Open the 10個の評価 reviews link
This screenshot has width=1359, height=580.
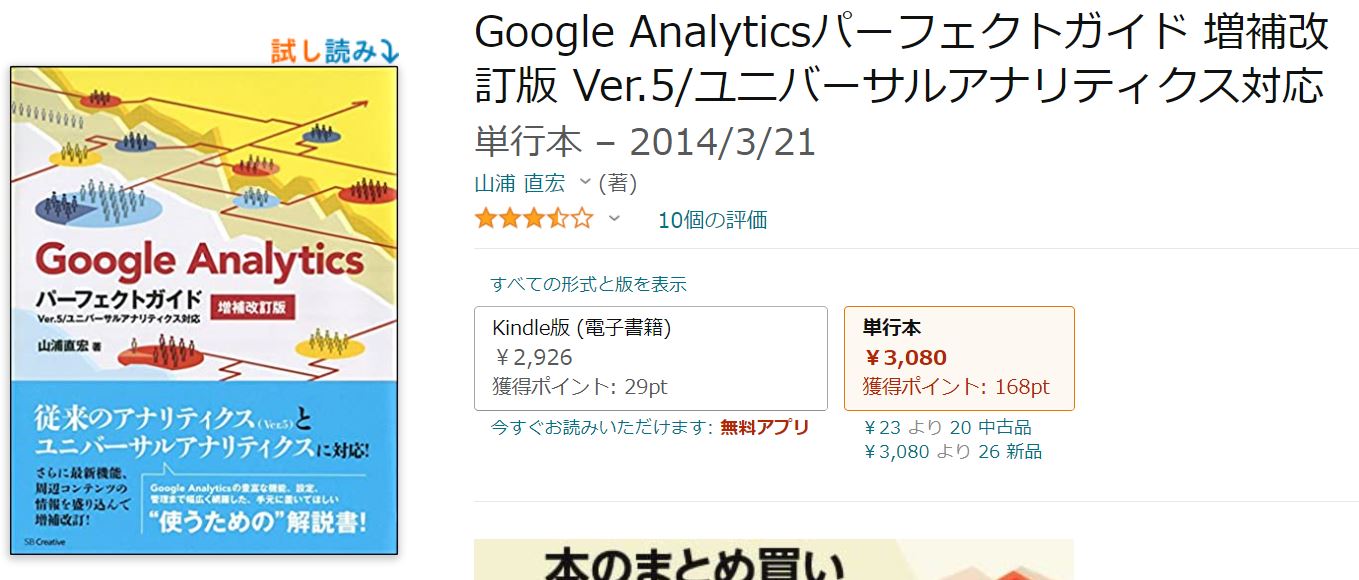pyautogui.click(x=712, y=220)
